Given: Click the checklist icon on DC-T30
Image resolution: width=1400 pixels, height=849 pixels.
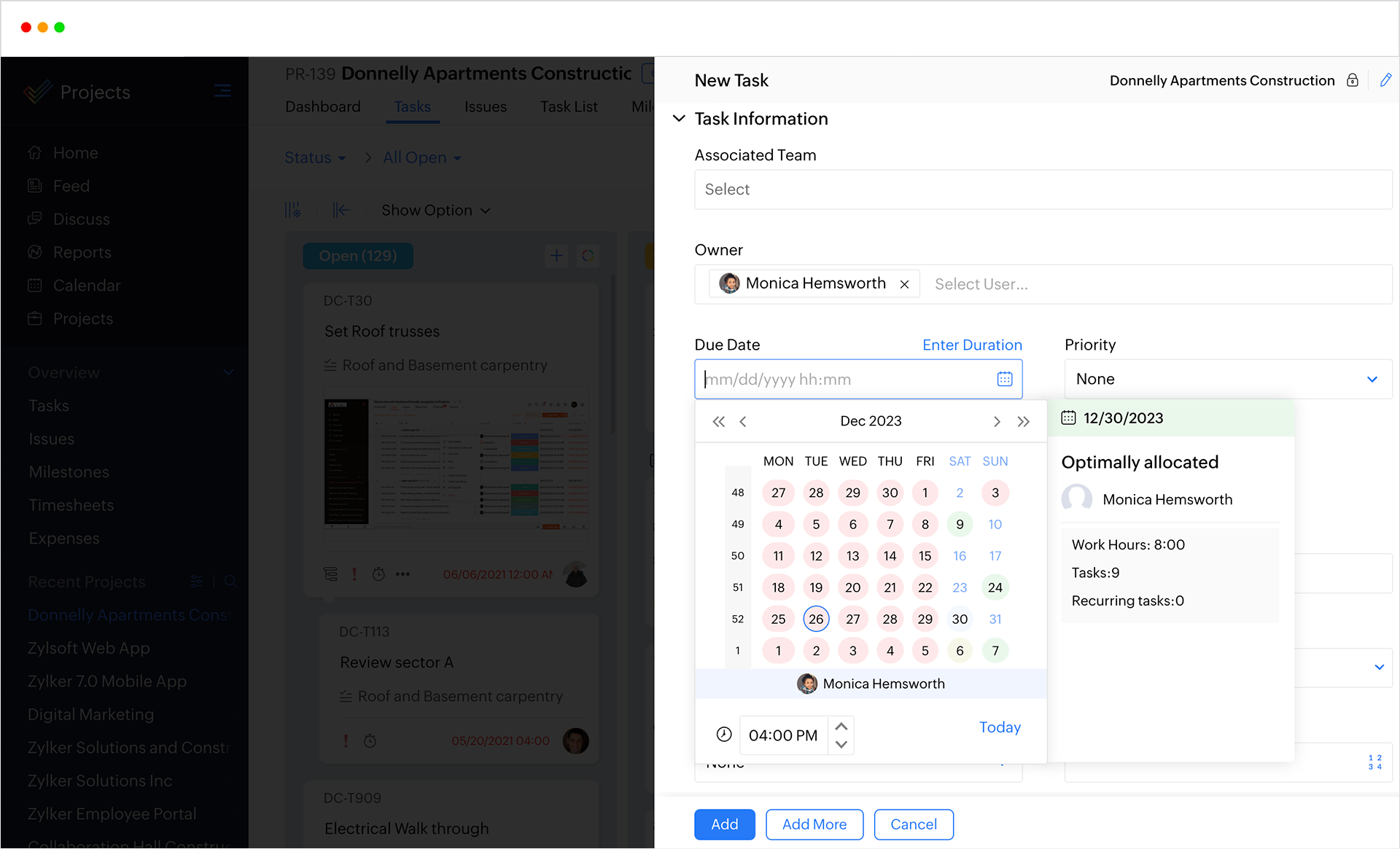Looking at the screenshot, I should [331, 574].
